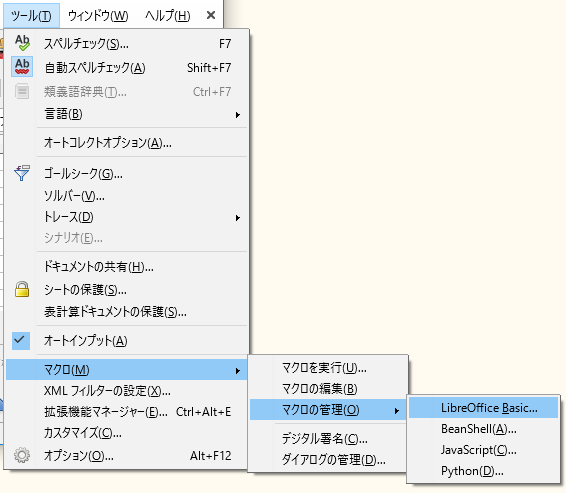
Task: Click the gear icon beside オプション
Action: coord(22,455)
